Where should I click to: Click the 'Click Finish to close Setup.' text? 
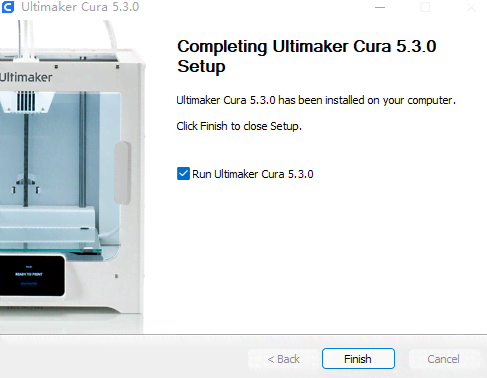(239, 126)
